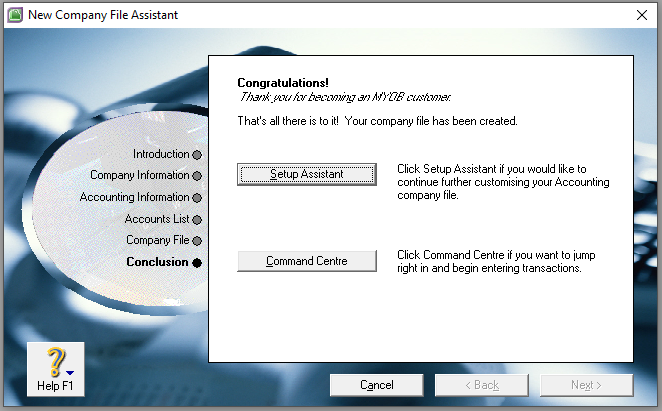The height and width of the screenshot is (411, 662).
Task: Click the Setup Assistant button
Action: pos(307,174)
